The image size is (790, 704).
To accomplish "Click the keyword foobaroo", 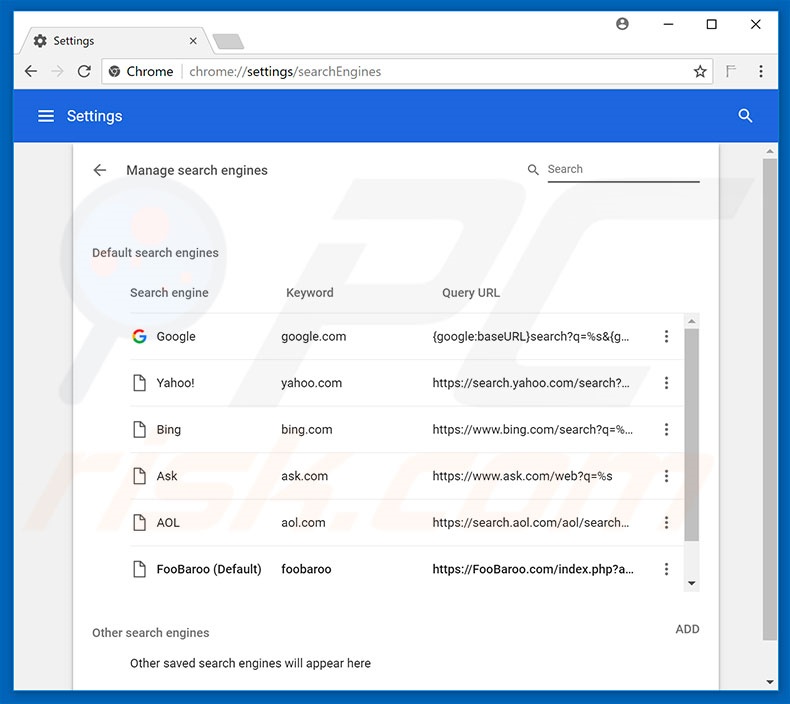I will (306, 569).
